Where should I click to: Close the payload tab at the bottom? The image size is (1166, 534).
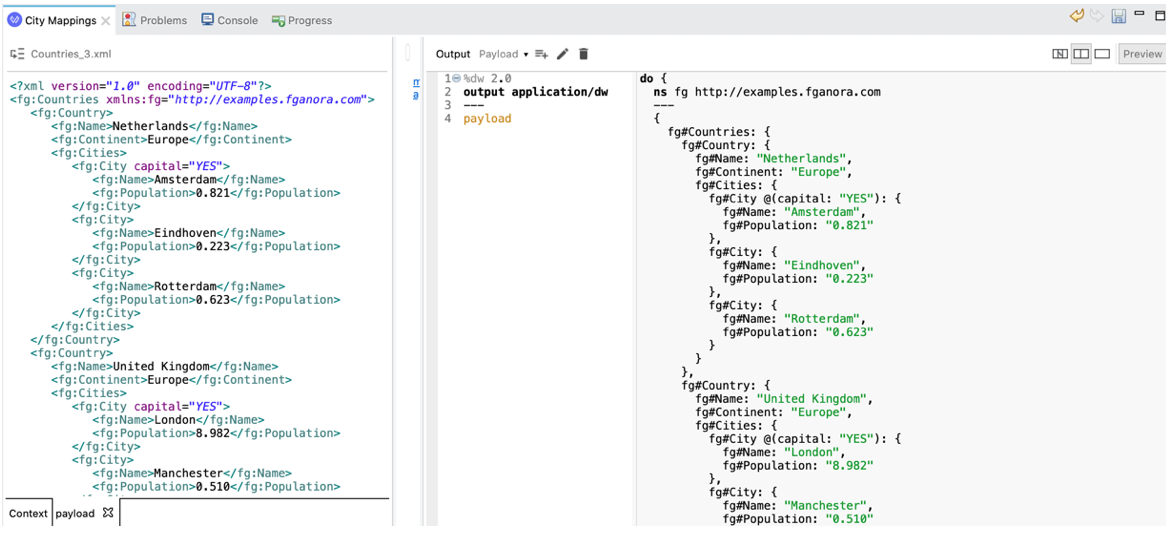[108, 513]
